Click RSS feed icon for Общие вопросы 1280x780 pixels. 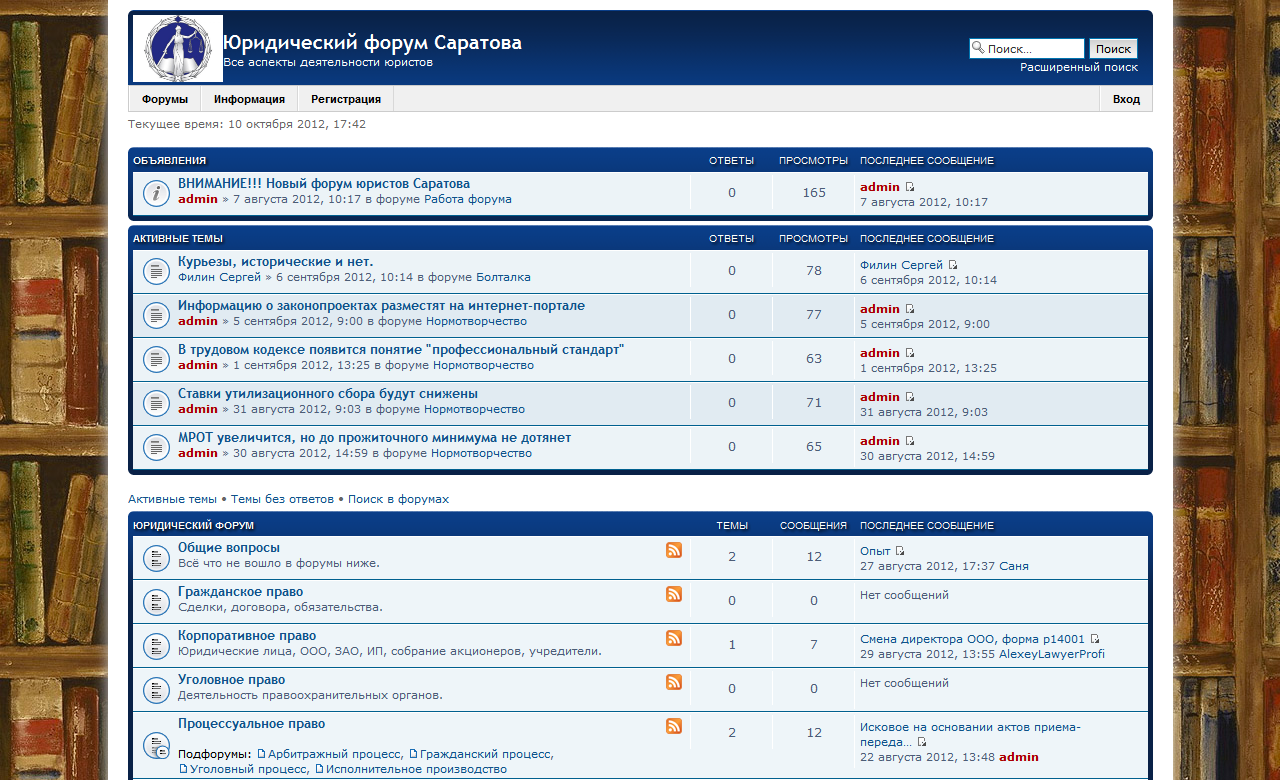(x=674, y=550)
